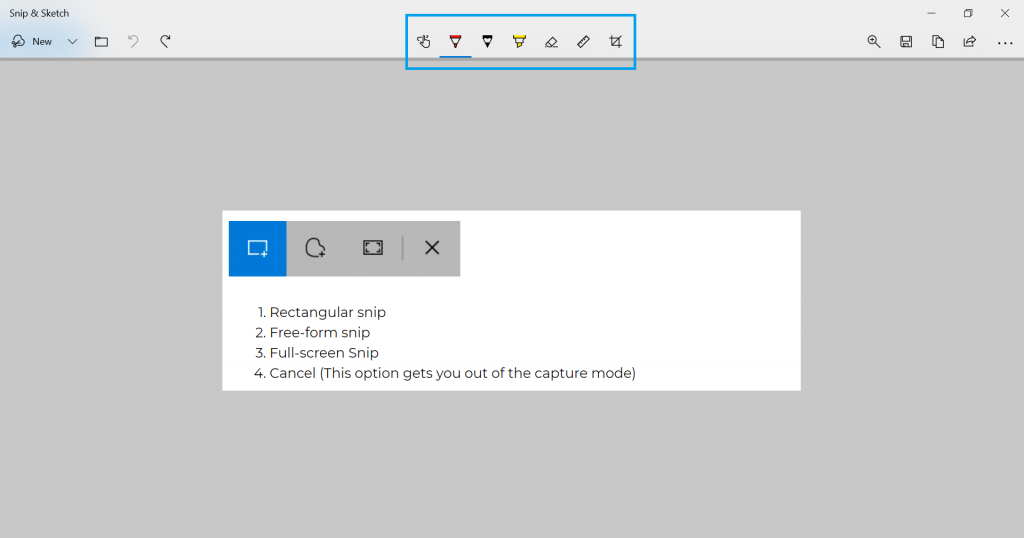Expand the New snip delay dropdown arrow
The width and height of the screenshot is (1024, 538).
72,42
